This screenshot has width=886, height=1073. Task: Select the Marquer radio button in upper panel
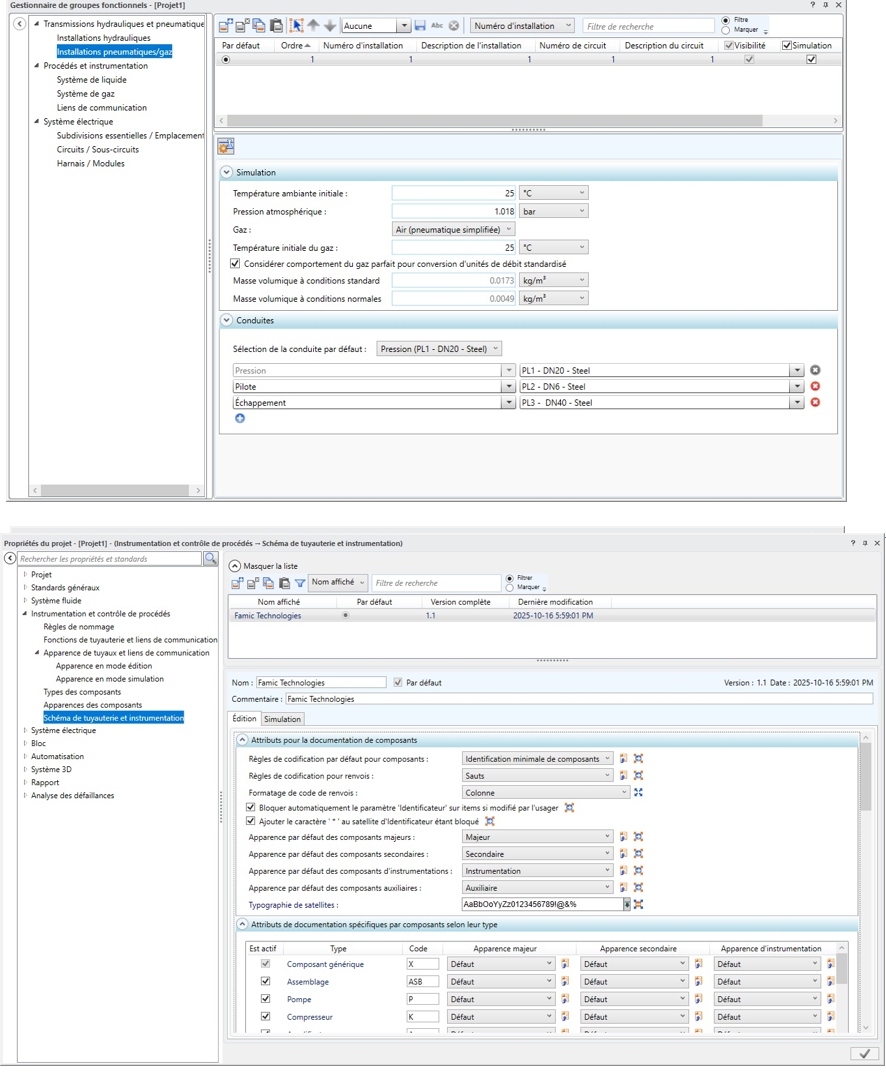tap(726, 31)
